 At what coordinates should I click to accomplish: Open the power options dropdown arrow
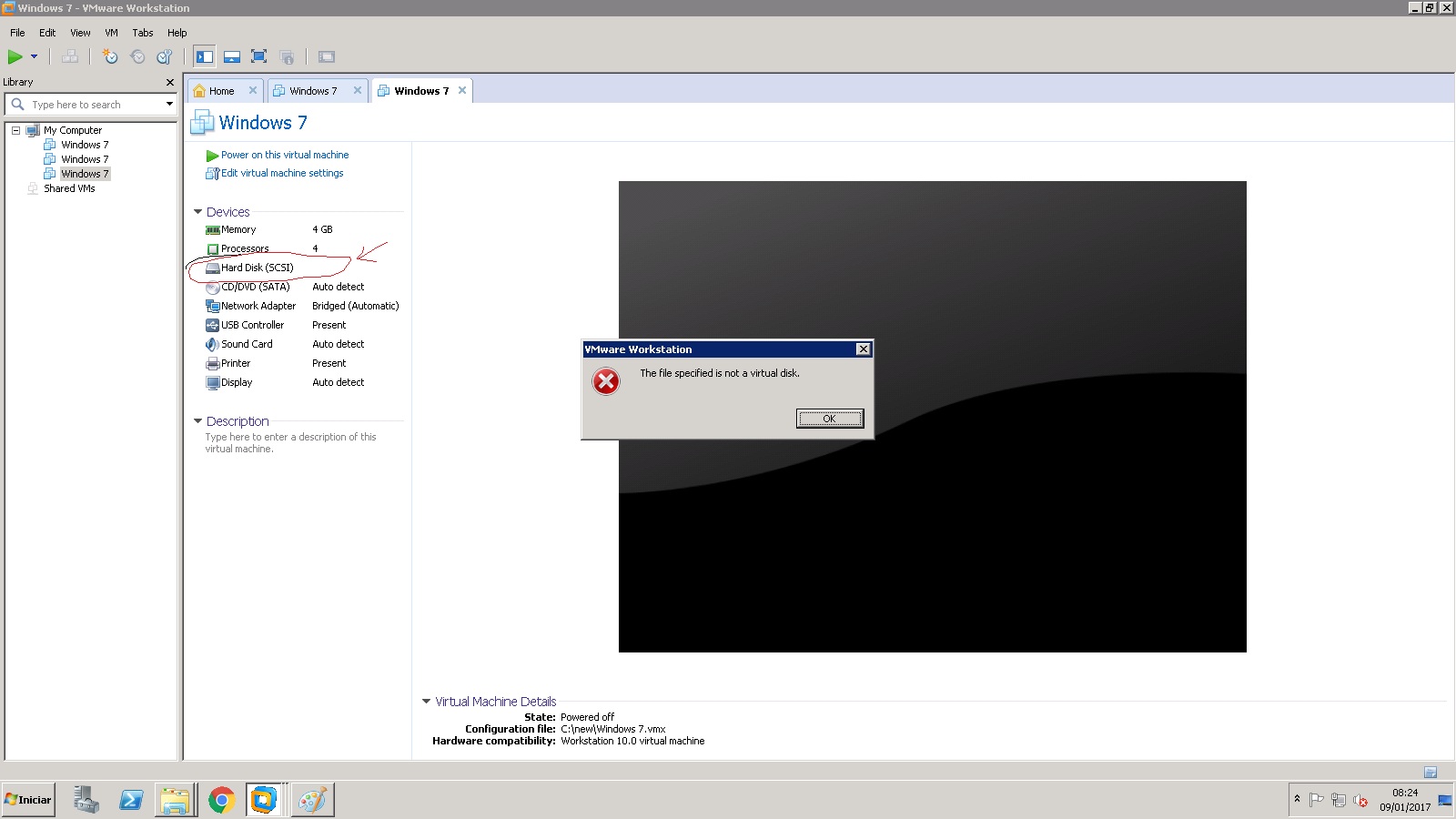tap(35, 56)
